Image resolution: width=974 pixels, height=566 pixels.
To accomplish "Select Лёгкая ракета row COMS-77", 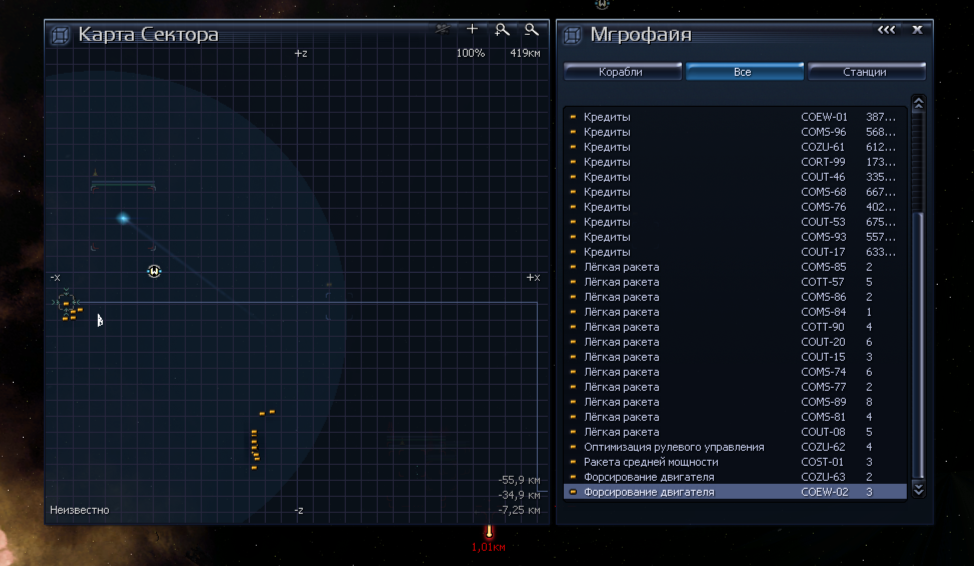I will click(x=735, y=386).
